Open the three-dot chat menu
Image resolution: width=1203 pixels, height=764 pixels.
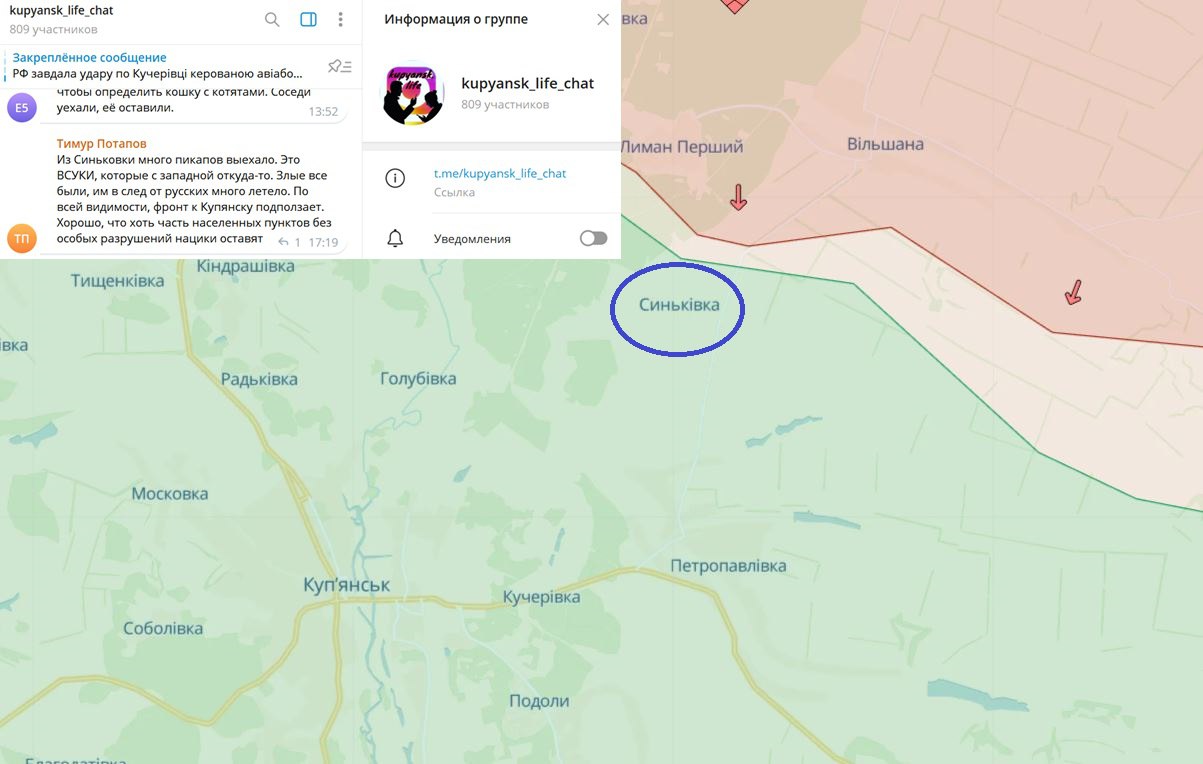coord(341,19)
